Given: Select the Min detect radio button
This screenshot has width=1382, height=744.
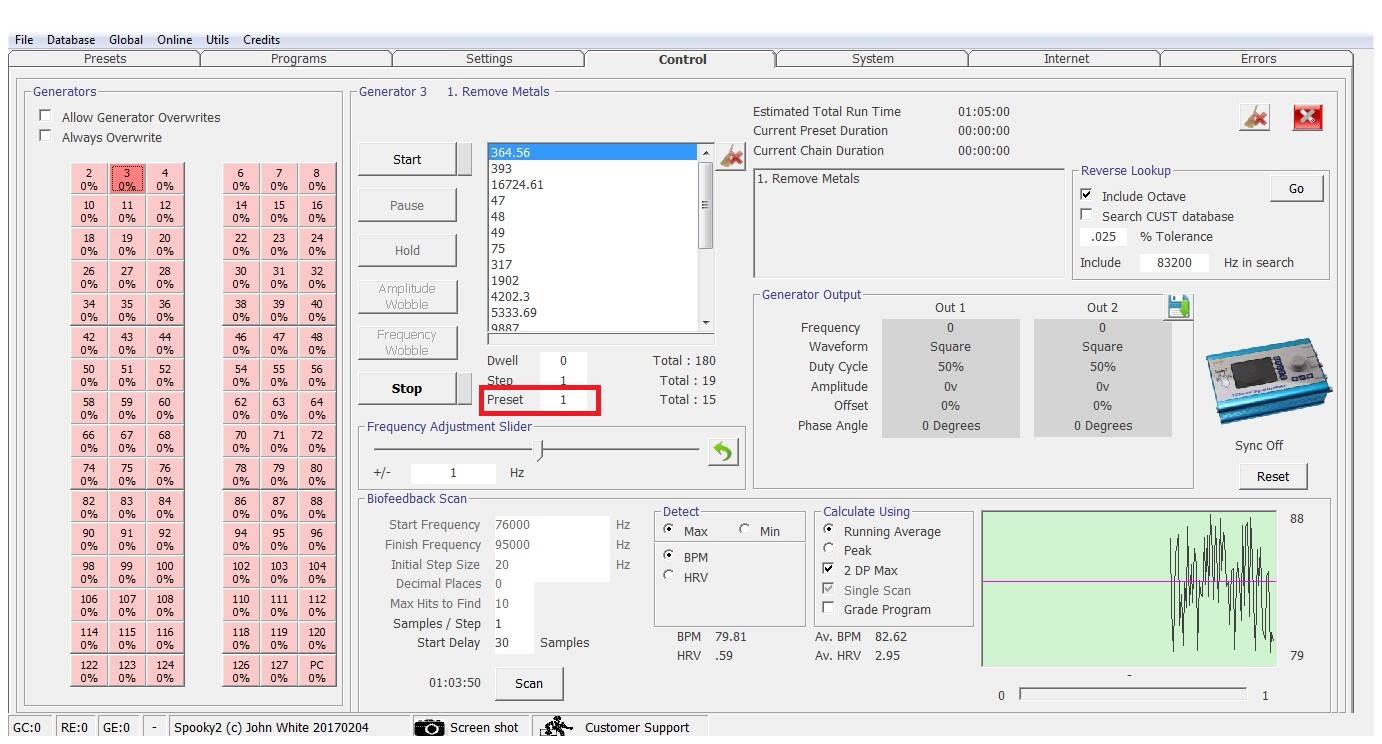Looking at the screenshot, I should point(744,530).
